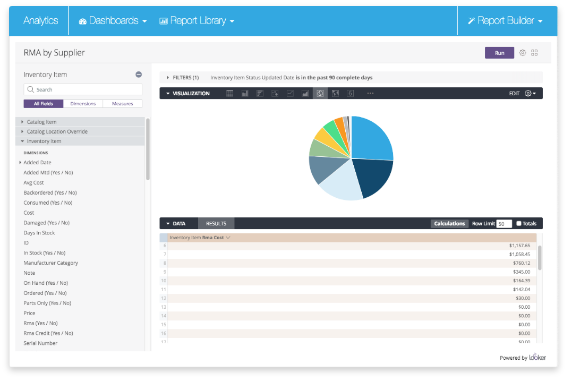Click the field search input
This screenshot has width=568, height=380.
(83, 89)
